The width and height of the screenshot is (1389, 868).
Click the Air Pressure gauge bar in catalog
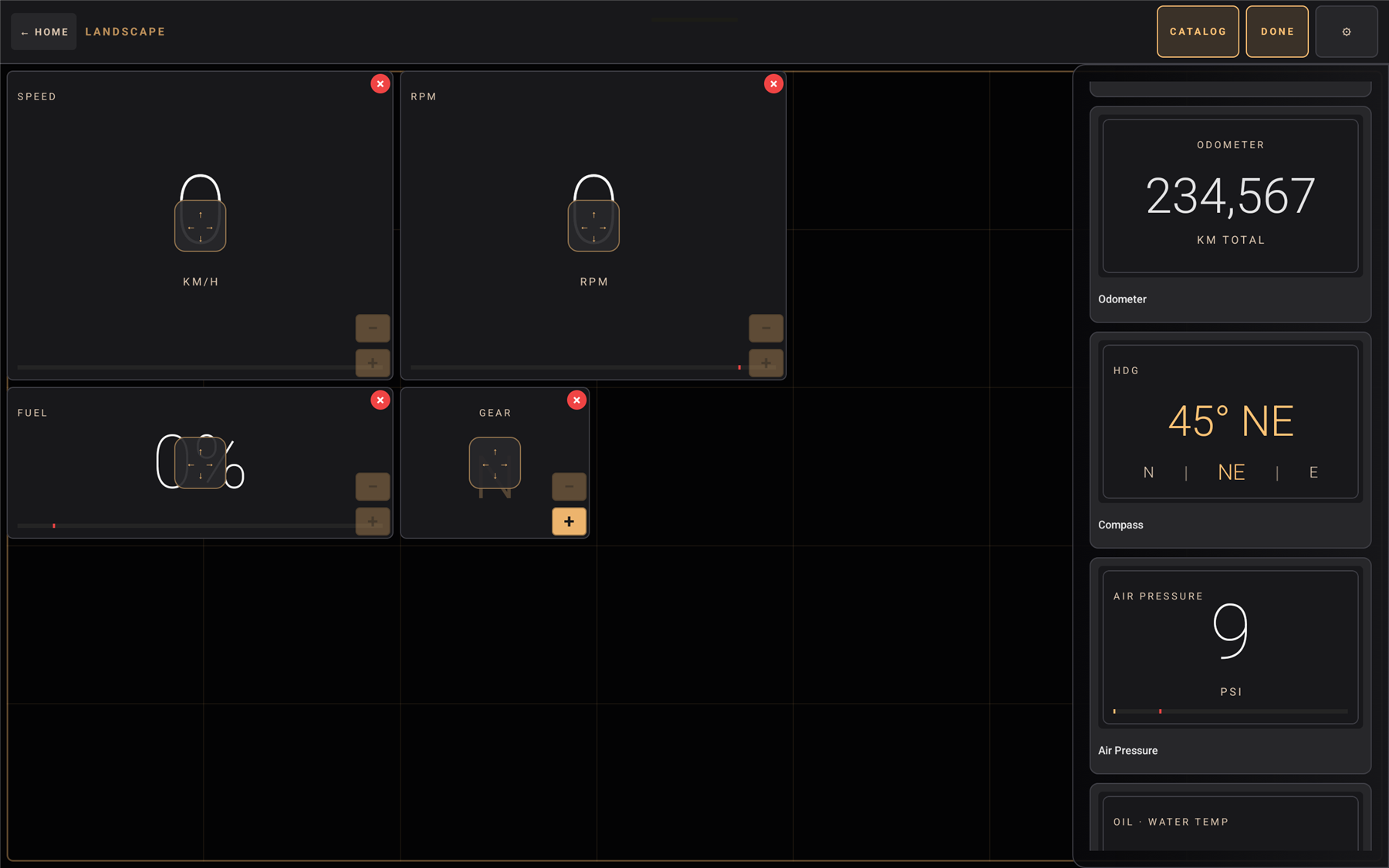click(x=1230, y=711)
